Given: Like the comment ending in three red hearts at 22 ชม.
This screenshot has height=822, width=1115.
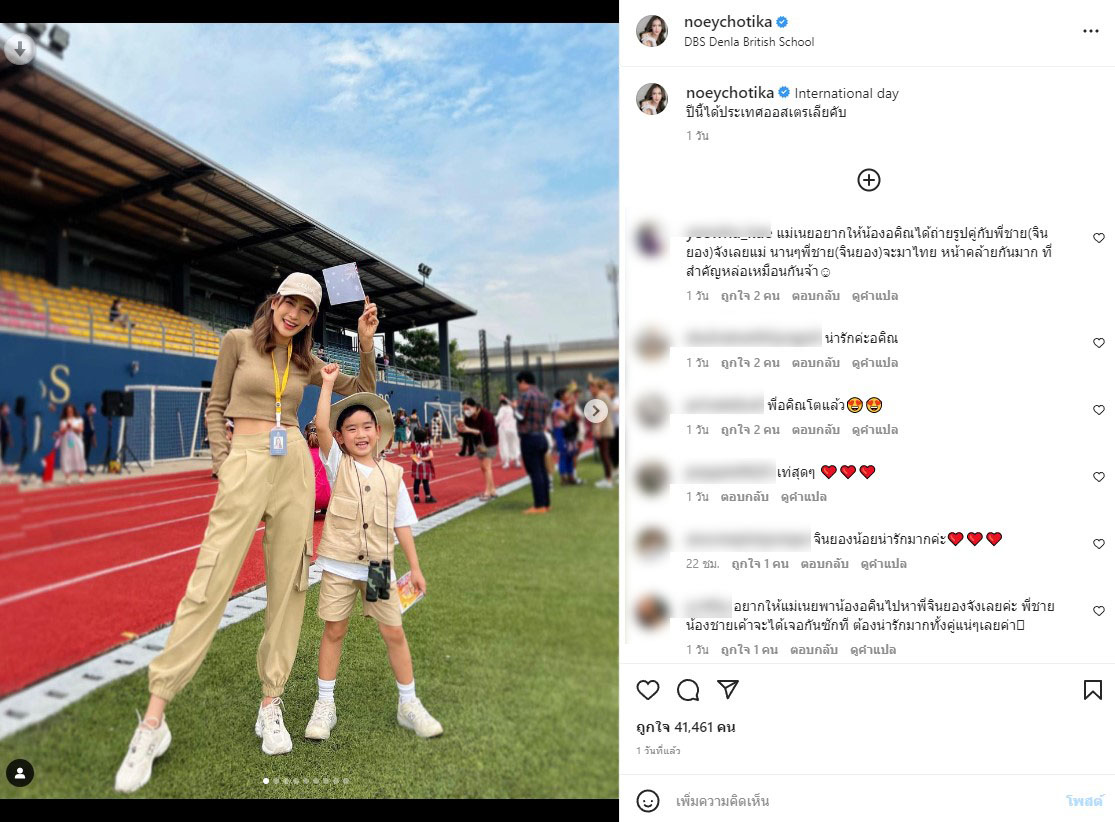Looking at the screenshot, I should [x=1099, y=544].
